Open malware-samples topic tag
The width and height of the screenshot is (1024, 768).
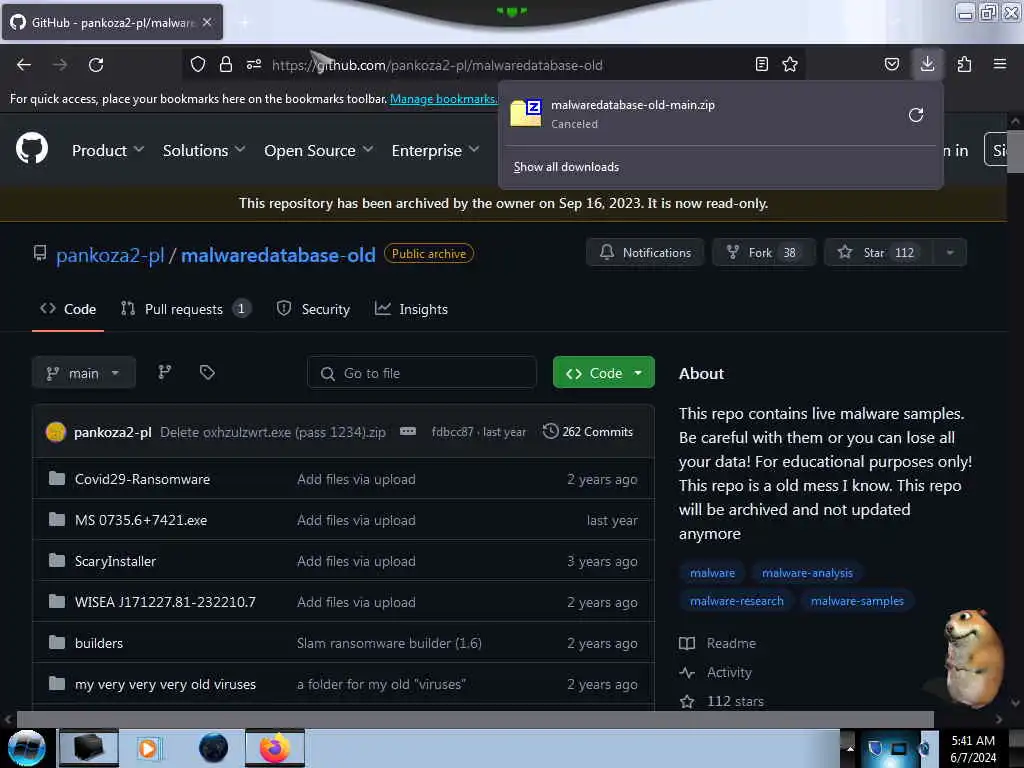click(857, 601)
